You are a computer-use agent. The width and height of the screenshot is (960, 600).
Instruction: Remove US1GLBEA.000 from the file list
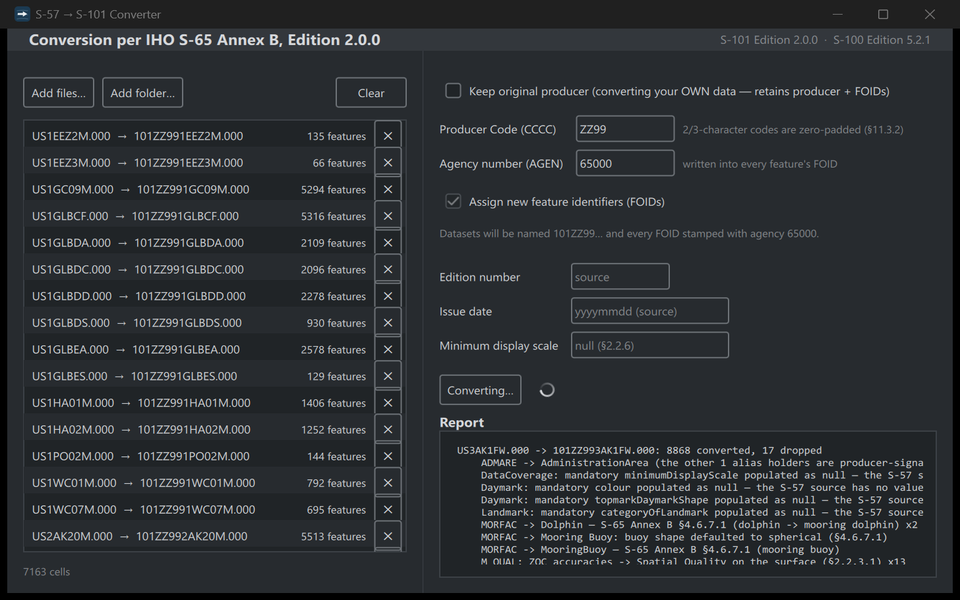(388, 349)
